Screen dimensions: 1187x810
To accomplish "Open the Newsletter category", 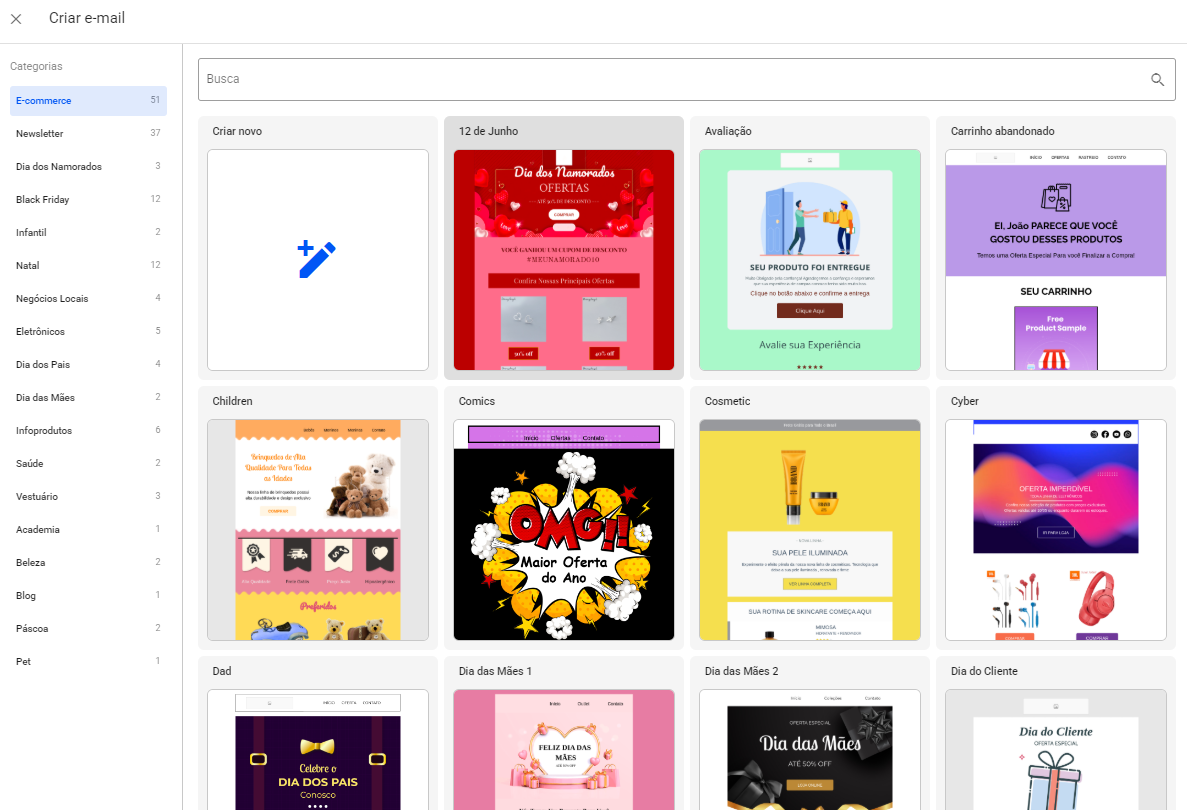I will click(x=88, y=134).
